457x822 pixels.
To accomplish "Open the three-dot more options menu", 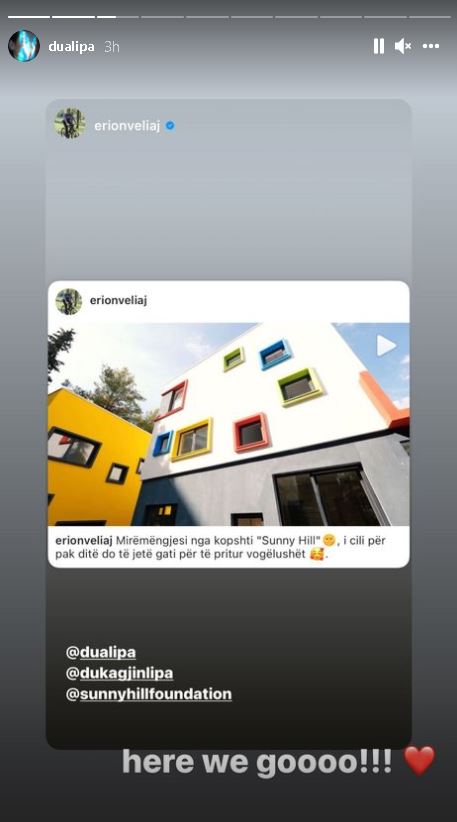I will (x=431, y=46).
